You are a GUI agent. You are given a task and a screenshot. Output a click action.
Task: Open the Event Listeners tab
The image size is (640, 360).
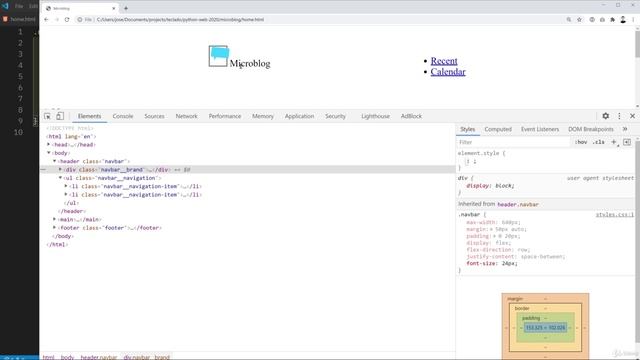click(540, 129)
